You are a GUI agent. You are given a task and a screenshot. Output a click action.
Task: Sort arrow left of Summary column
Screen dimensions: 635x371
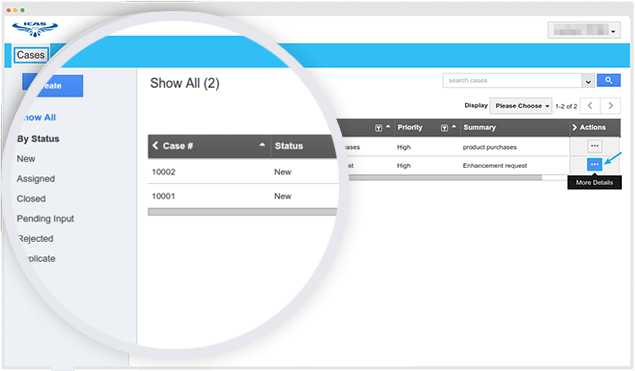pos(454,127)
